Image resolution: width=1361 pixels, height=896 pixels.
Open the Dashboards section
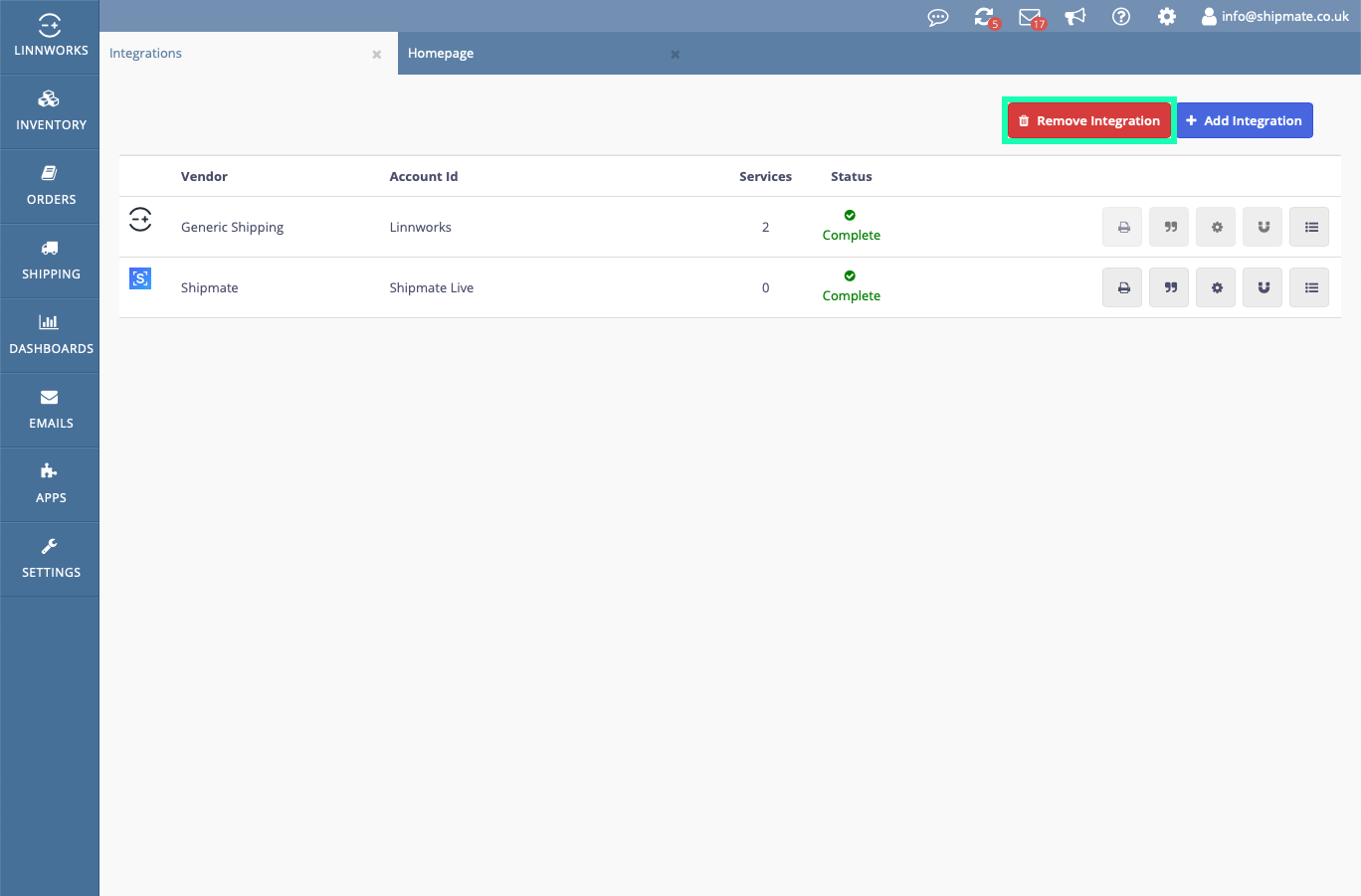(50, 335)
